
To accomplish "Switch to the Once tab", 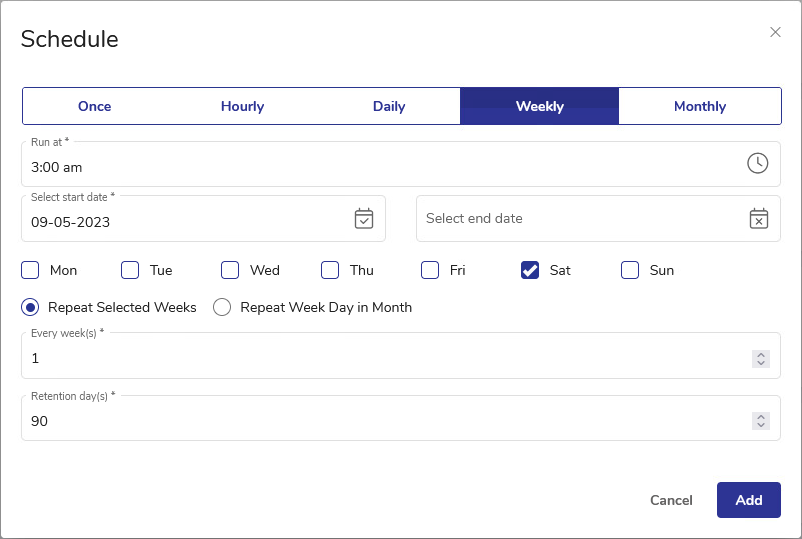I will point(95,106).
